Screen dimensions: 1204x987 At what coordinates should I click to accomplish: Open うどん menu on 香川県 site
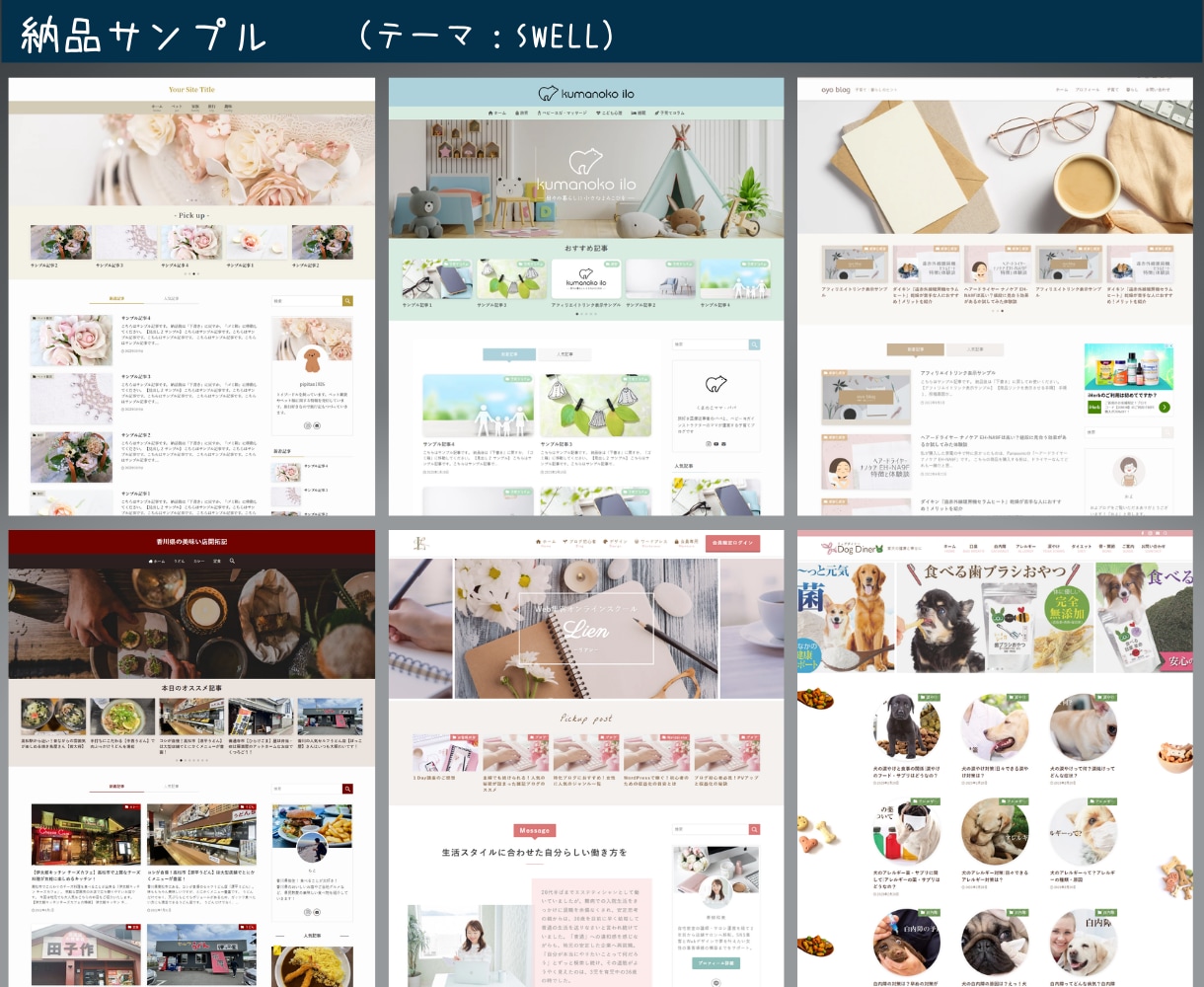coord(180,561)
